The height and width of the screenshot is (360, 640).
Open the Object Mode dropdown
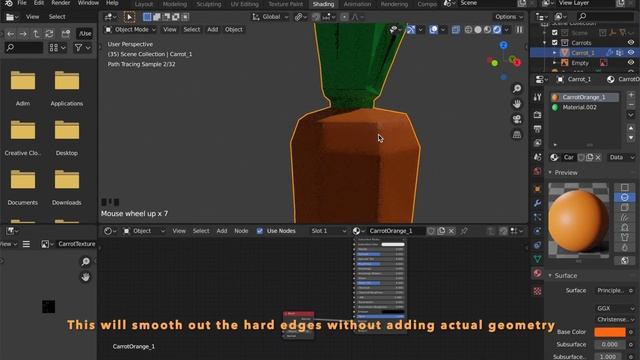pos(131,29)
